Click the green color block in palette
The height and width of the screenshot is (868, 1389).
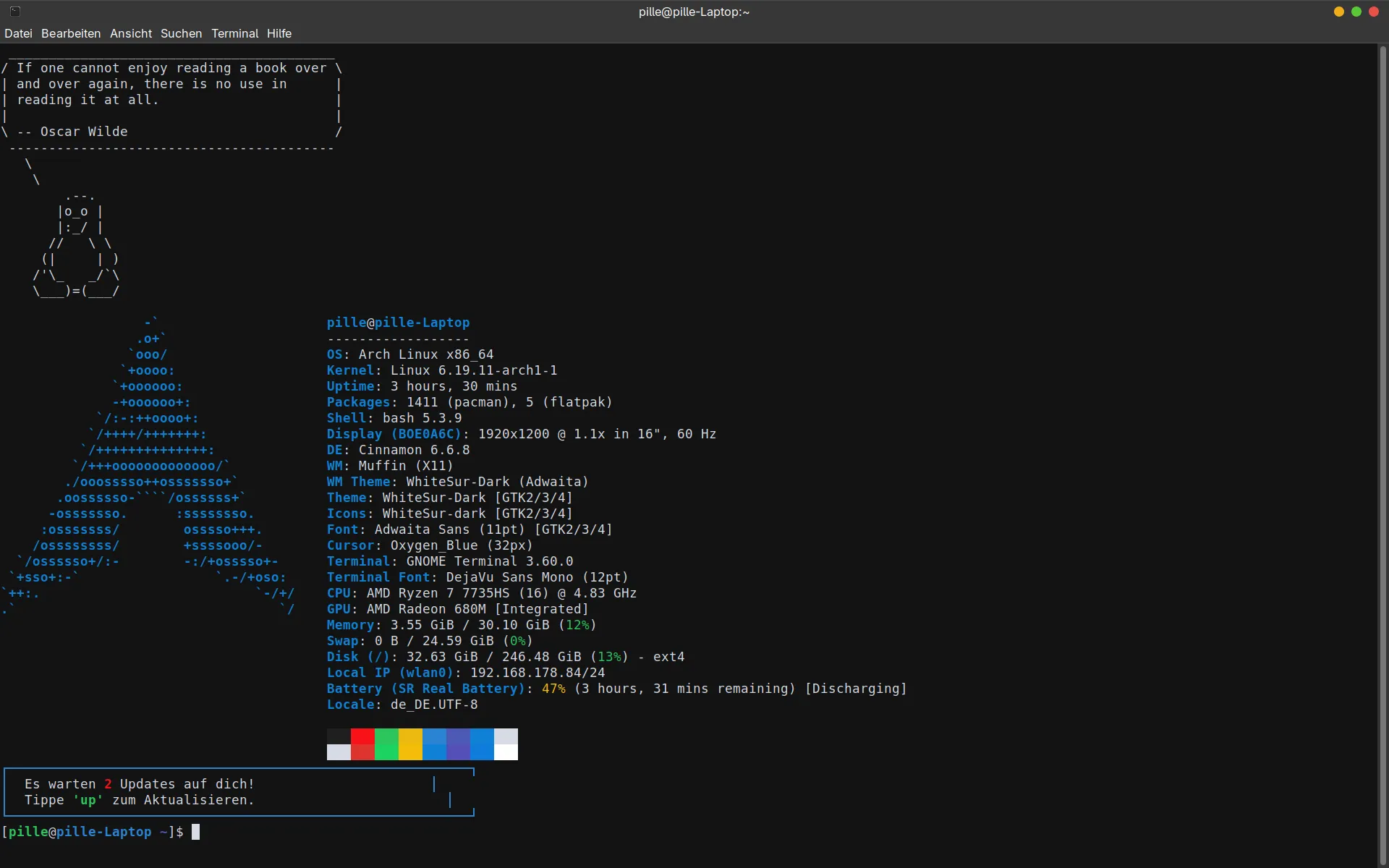point(386,744)
